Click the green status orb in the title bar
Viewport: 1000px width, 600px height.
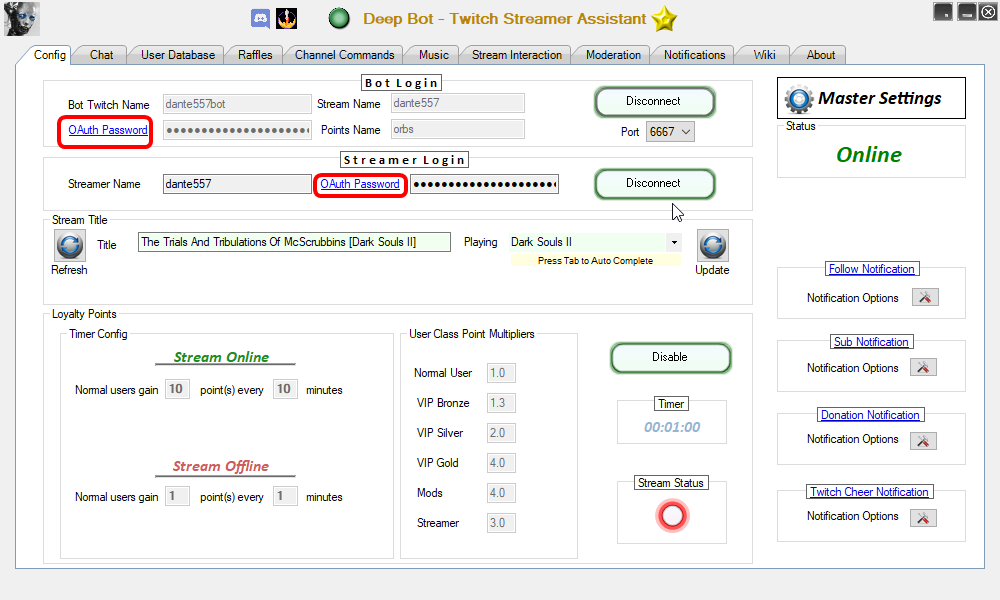[339, 18]
